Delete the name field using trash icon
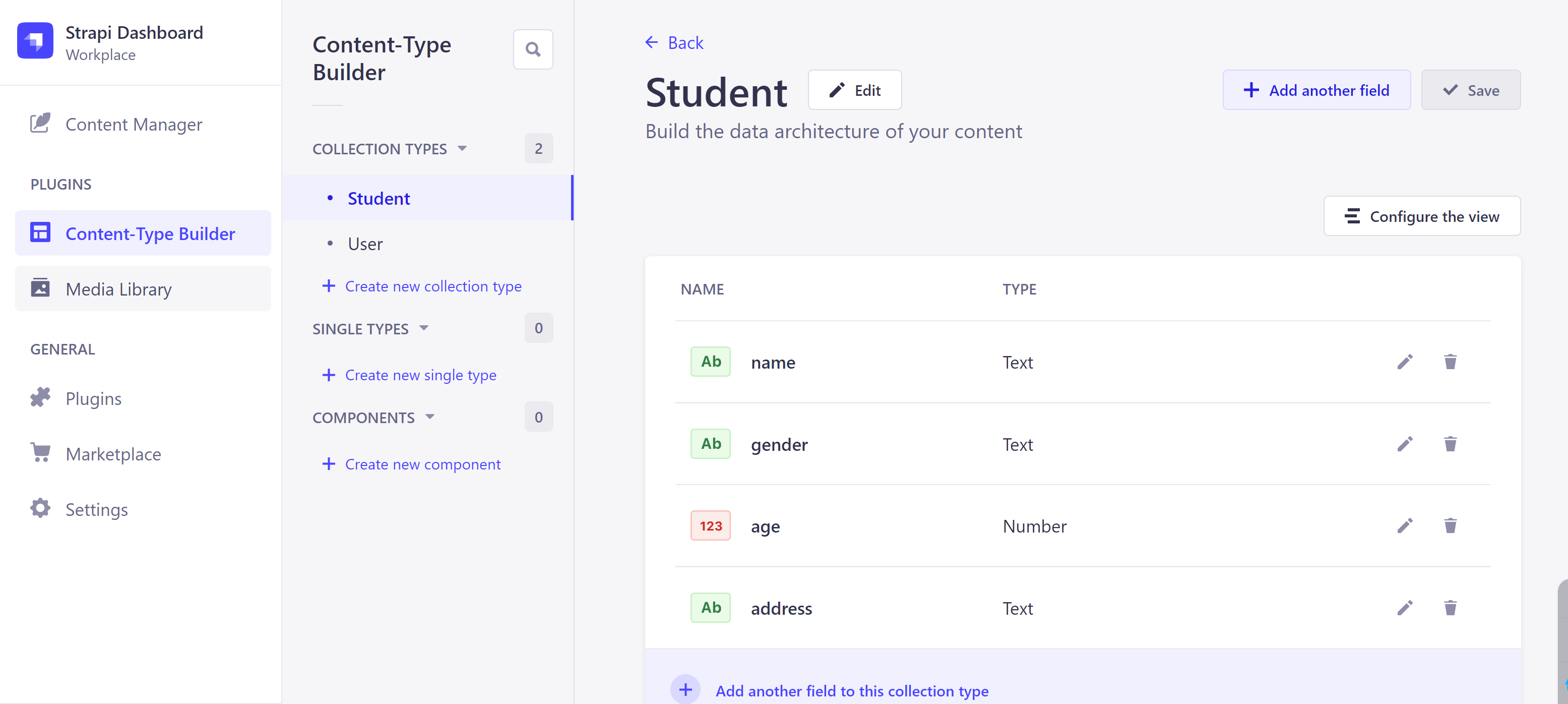This screenshot has height=704, width=1568. coord(1450,363)
